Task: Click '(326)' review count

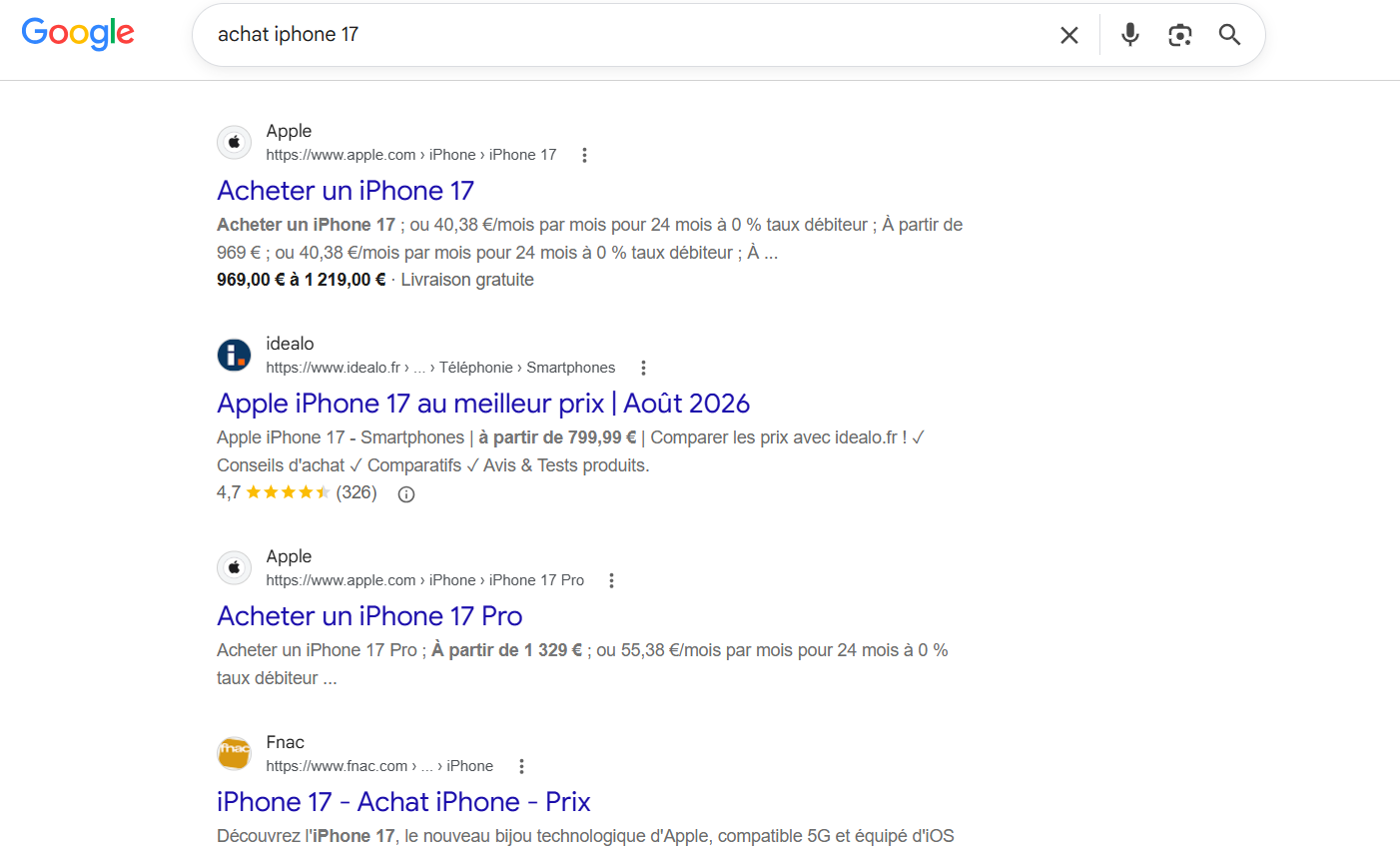Action: pyautogui.click(x=356, y=492)
